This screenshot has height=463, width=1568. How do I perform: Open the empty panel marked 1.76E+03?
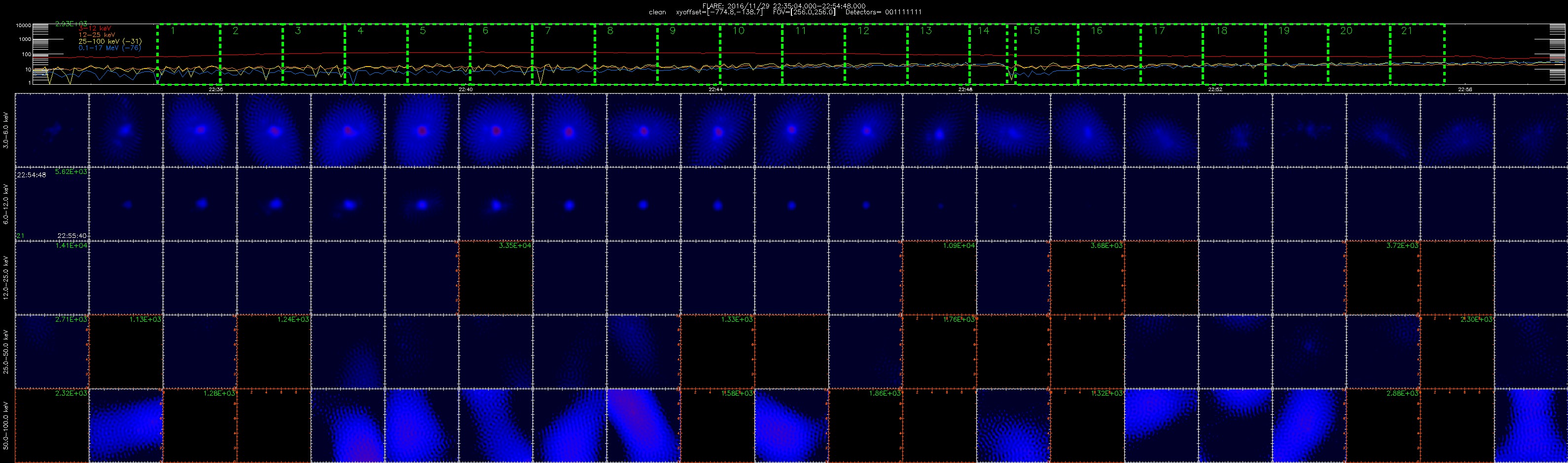coord(939,352)
